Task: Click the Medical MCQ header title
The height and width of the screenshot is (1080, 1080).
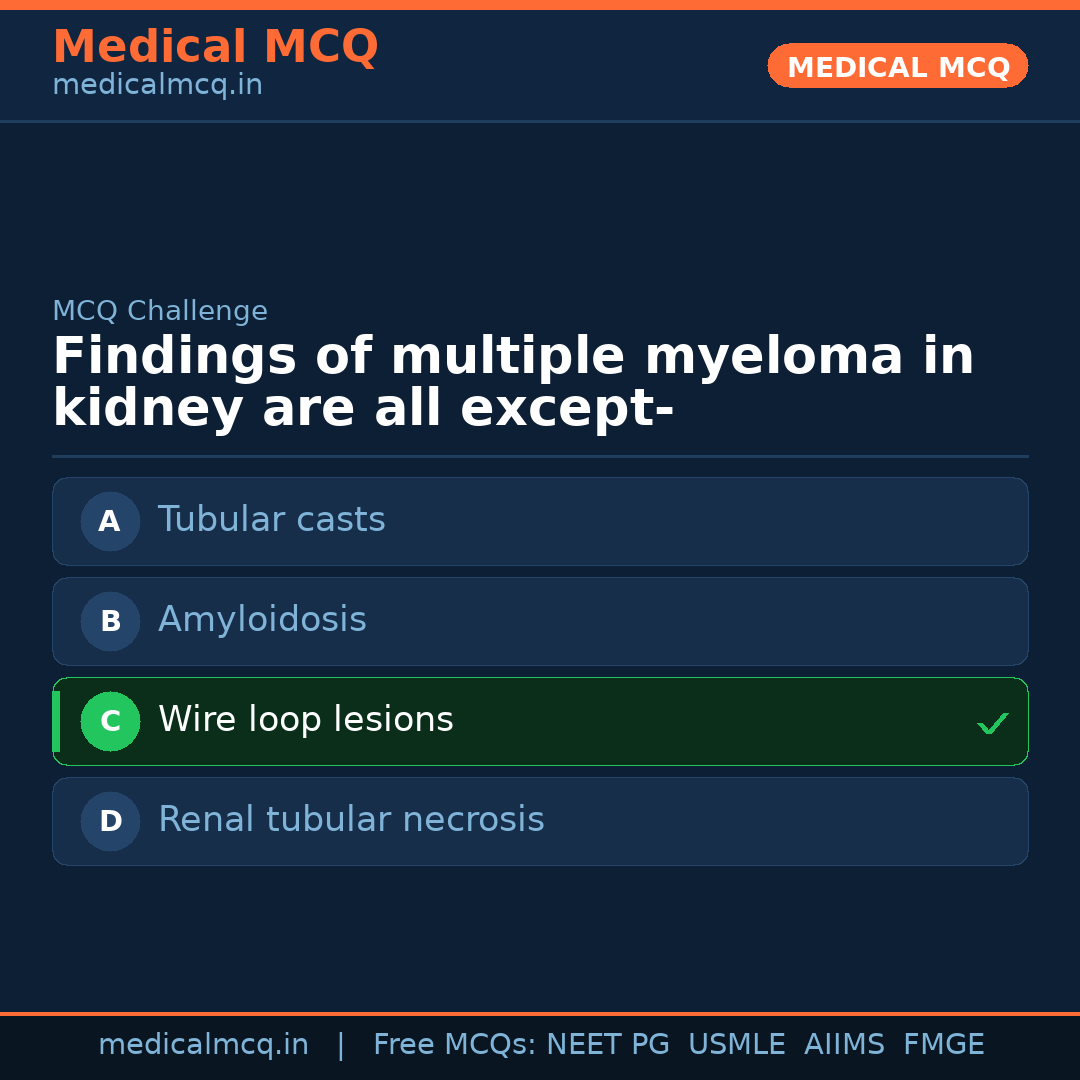Action: coord(215,47)
